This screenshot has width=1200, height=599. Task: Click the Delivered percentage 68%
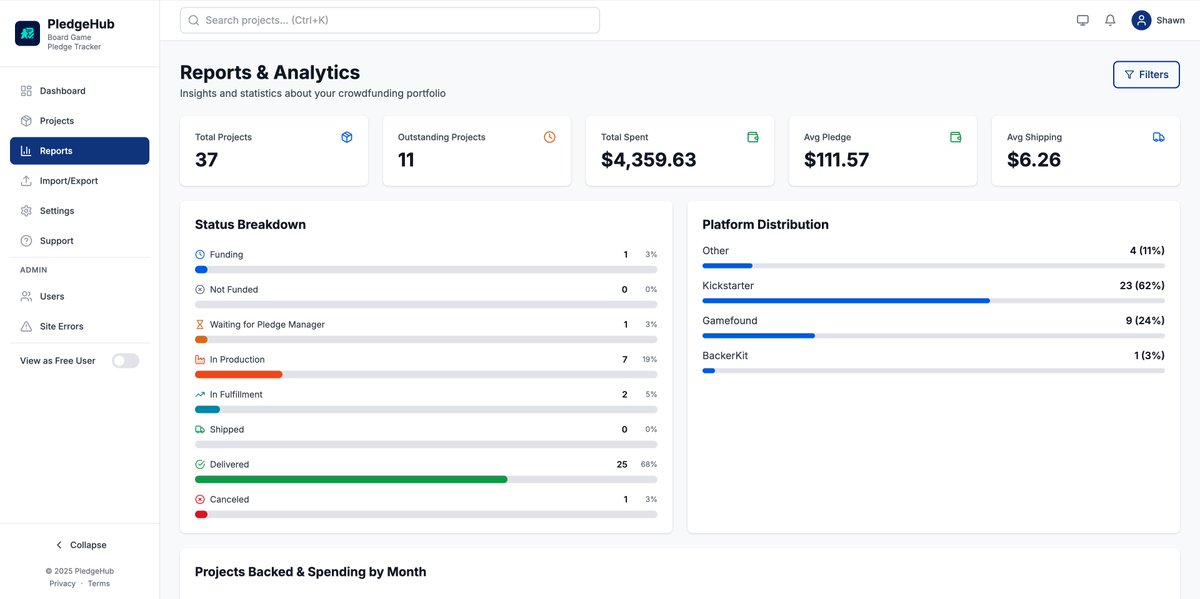click(649, 465)
